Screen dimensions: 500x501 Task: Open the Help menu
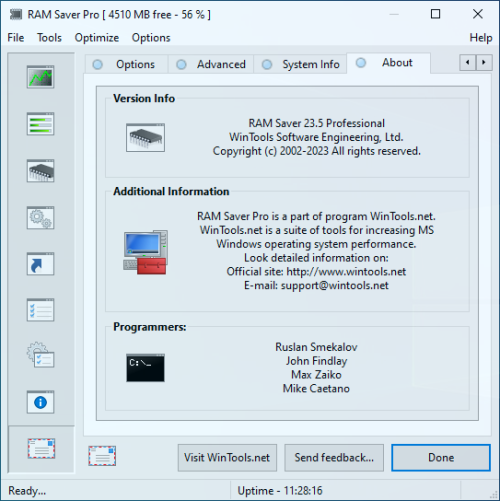point(481,38)
